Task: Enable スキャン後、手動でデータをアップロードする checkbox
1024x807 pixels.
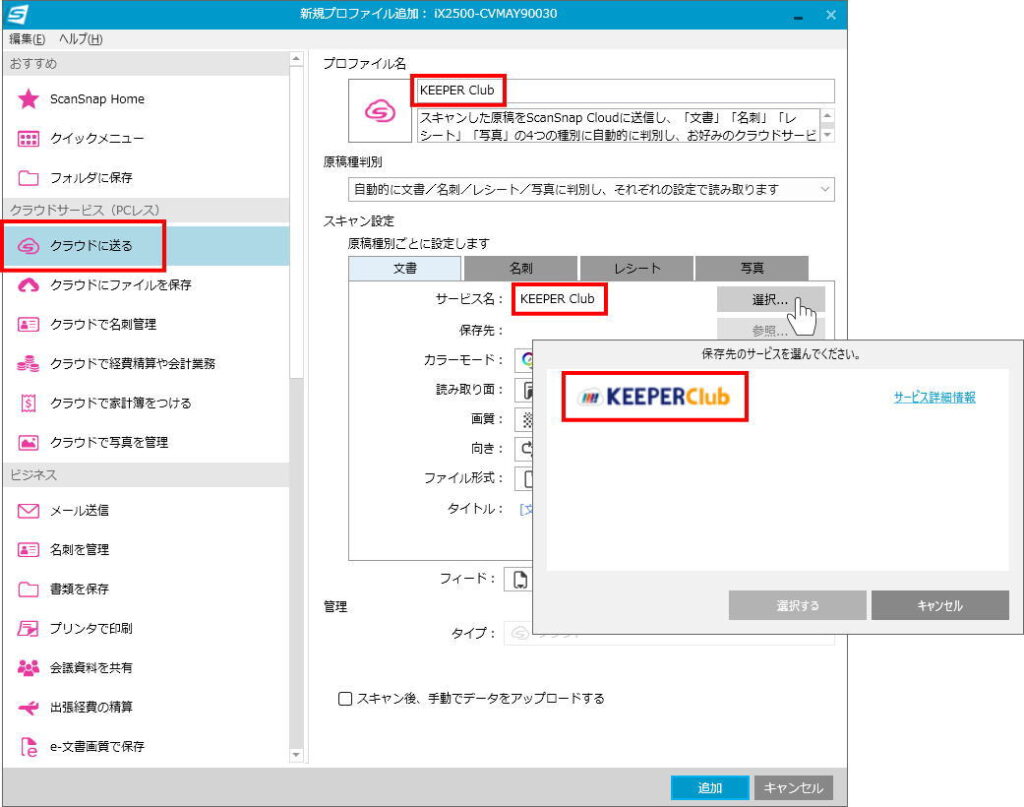Action: click(345, 699)
